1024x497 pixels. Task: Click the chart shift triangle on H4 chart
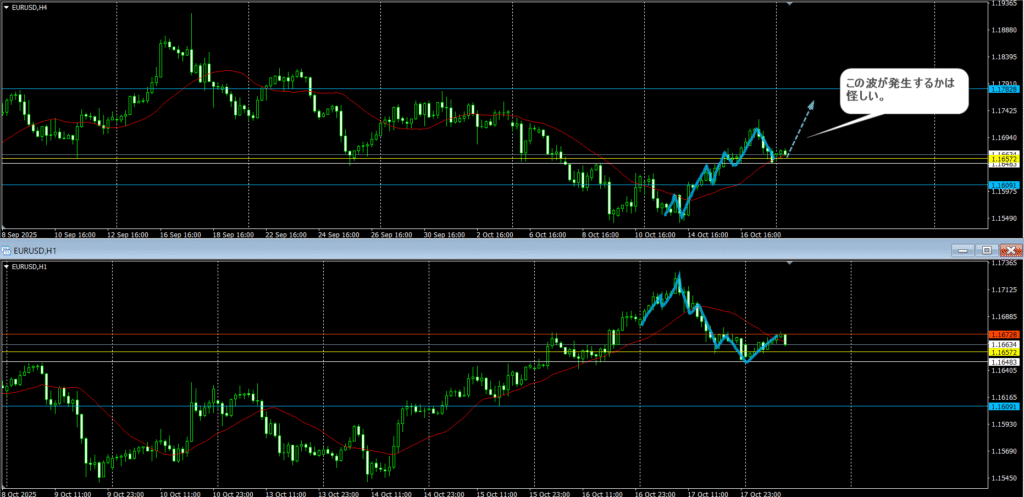pos(789,4)
